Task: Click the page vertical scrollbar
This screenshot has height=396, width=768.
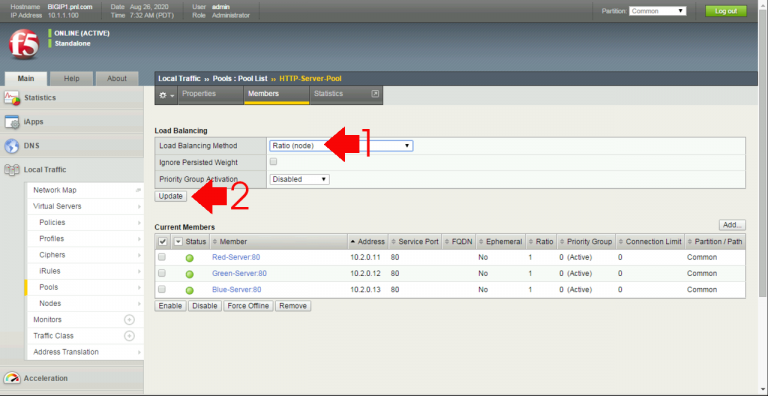Action: click(763, 152)
